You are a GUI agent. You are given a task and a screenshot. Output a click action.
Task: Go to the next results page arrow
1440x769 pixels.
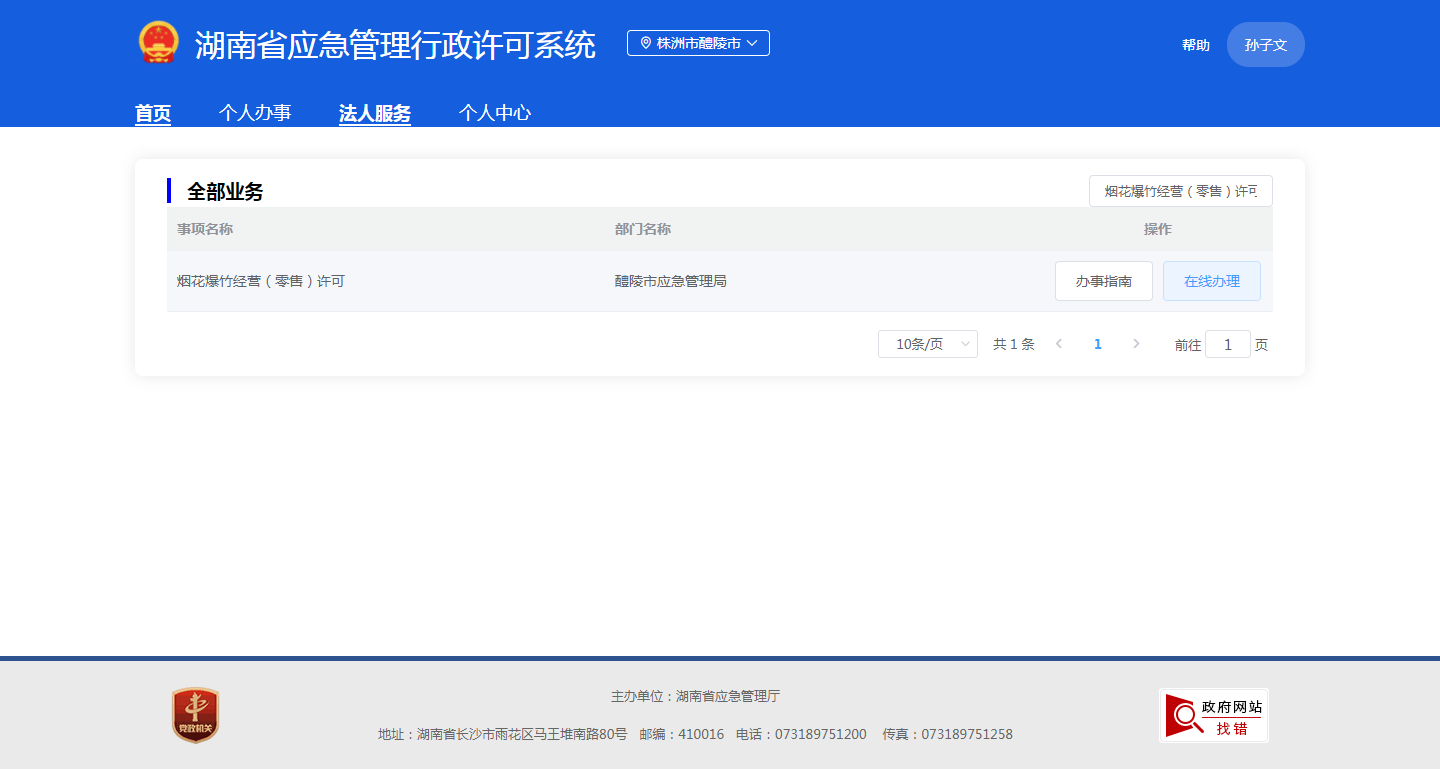tap(1136, 344)
